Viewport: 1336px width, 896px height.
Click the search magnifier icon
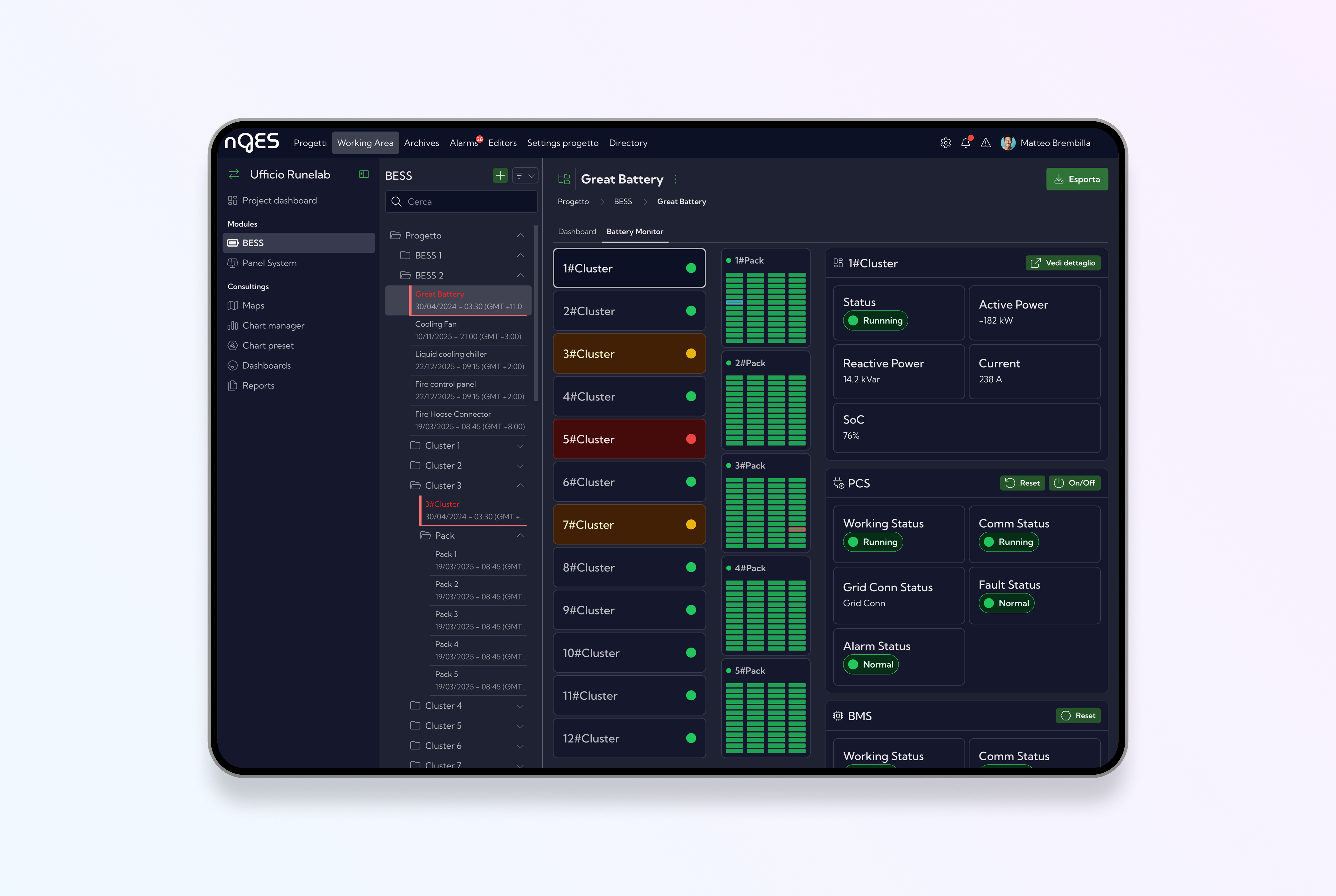pos(396,202)
